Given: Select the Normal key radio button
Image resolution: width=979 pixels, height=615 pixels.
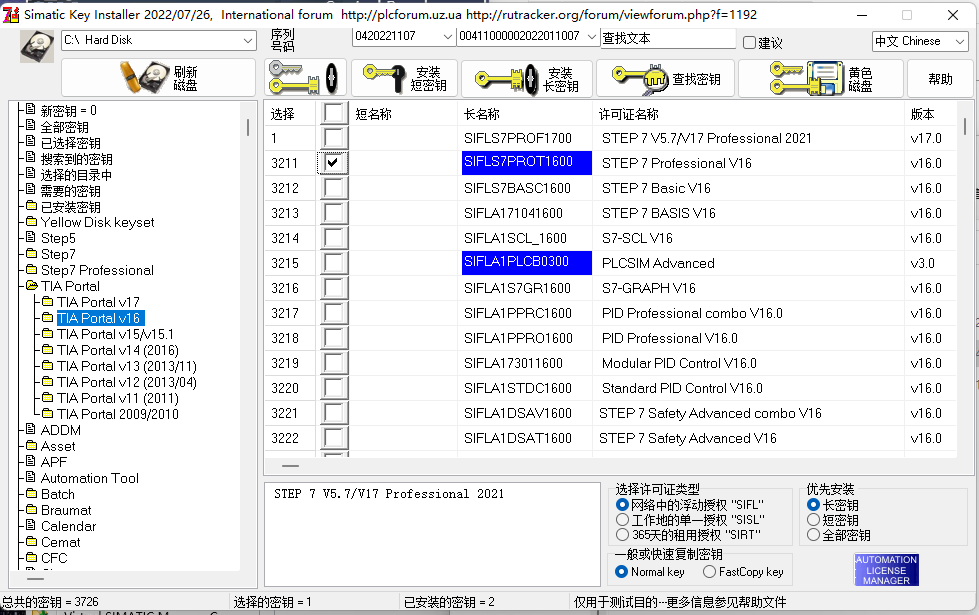Looking at the screenshot, I should [x=621, y=571].
